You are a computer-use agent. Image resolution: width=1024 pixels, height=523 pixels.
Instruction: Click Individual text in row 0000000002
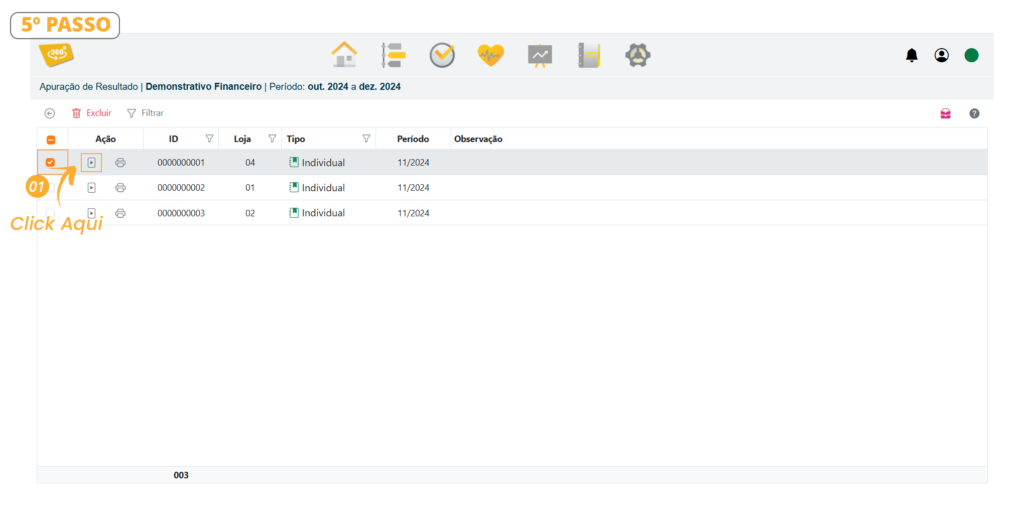323,188
